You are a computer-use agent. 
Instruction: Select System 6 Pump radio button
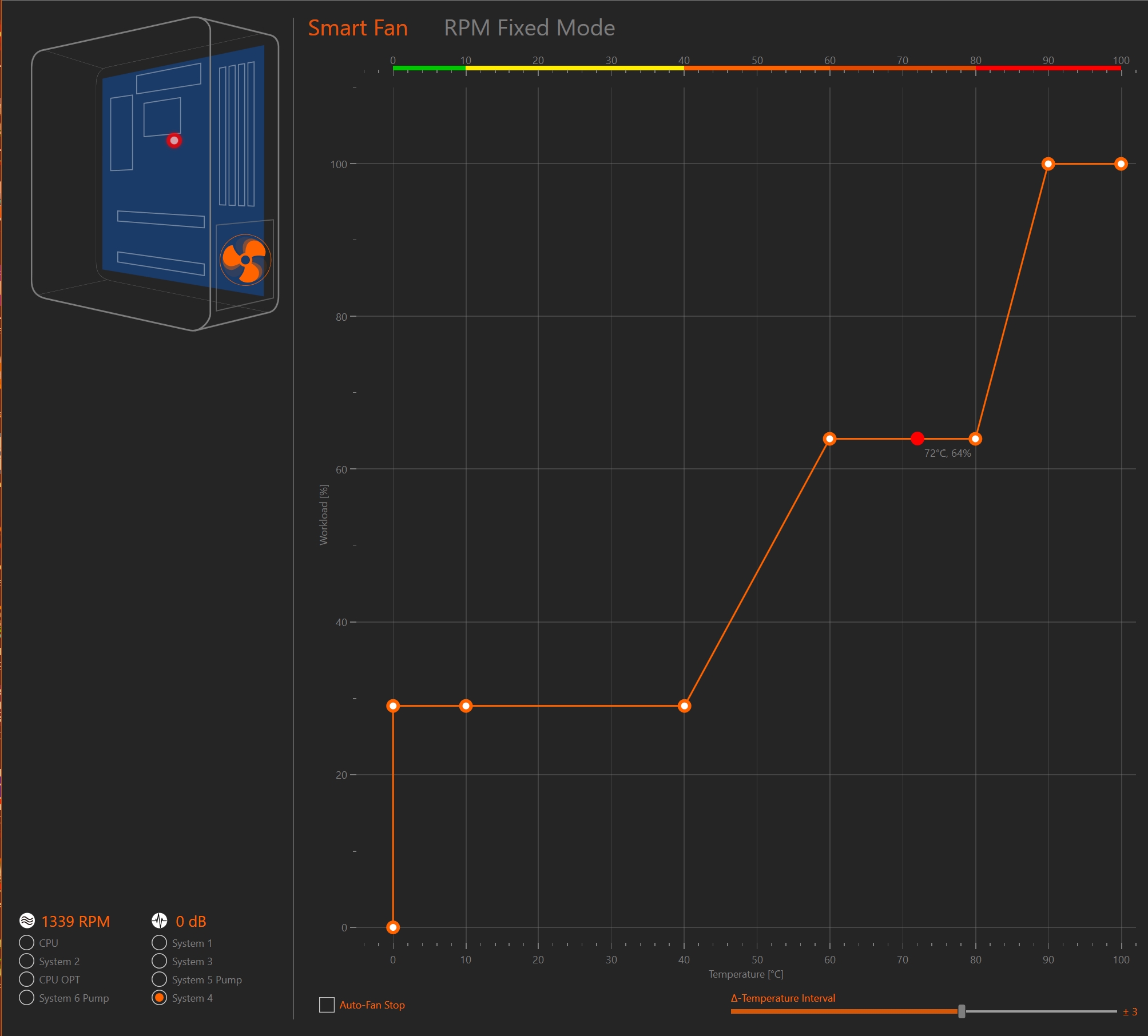27,998
